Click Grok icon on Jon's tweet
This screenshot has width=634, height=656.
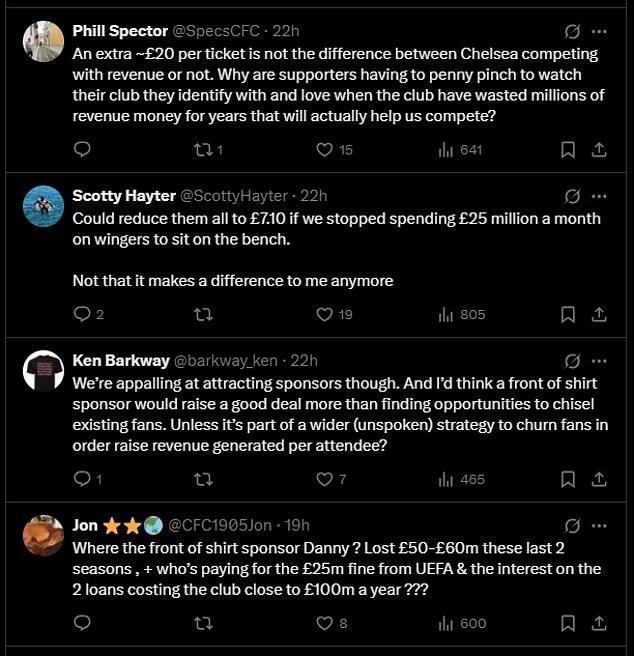(573, 525)
